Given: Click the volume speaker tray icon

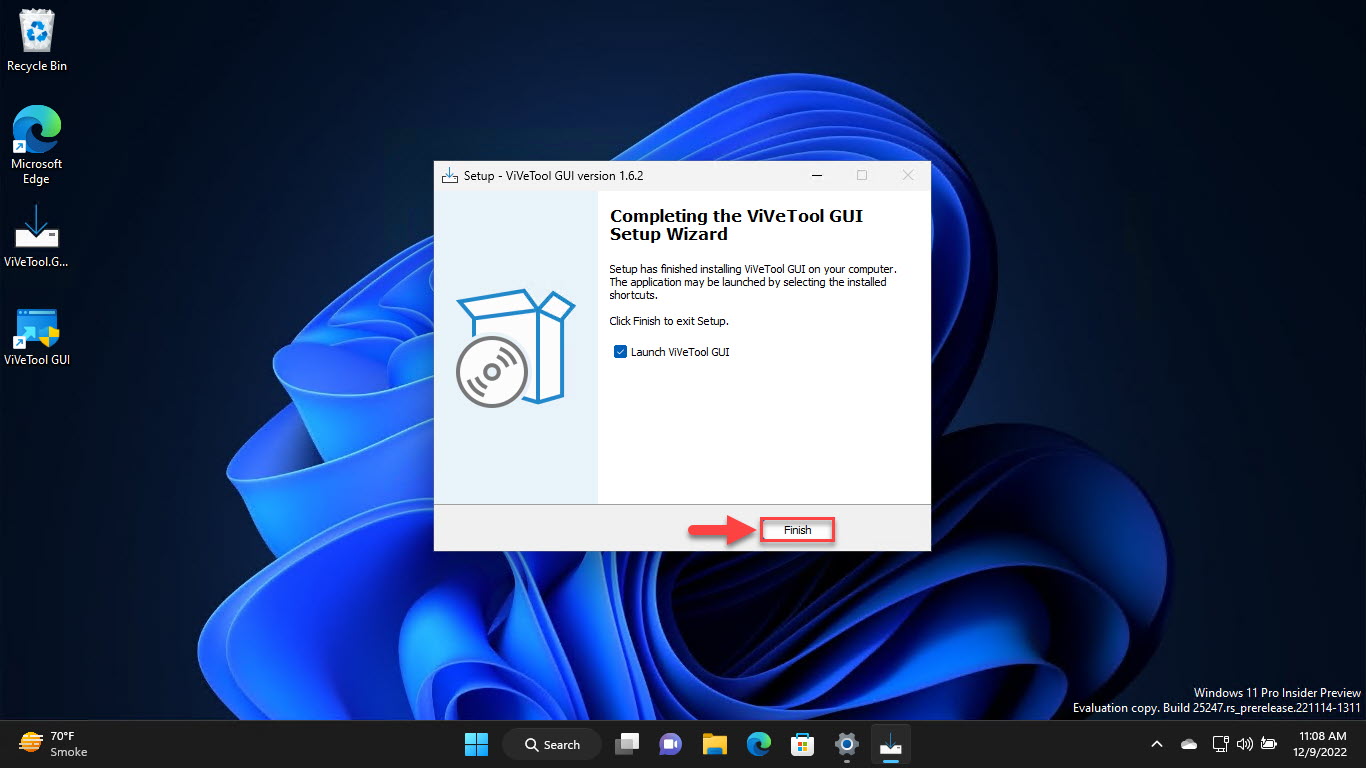Looking at the screenshot, I should (1245, 744).
